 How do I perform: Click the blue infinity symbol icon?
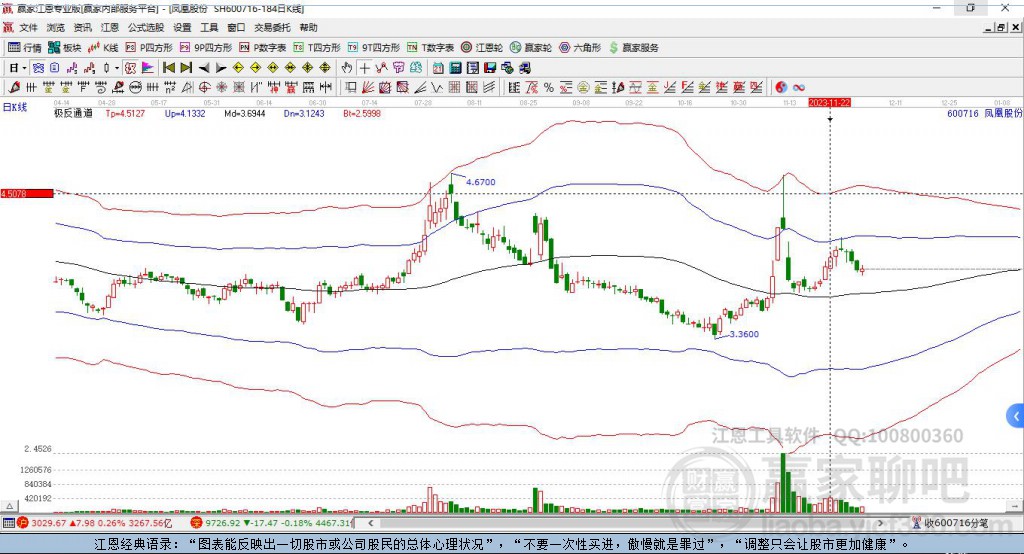pos(799,87)
